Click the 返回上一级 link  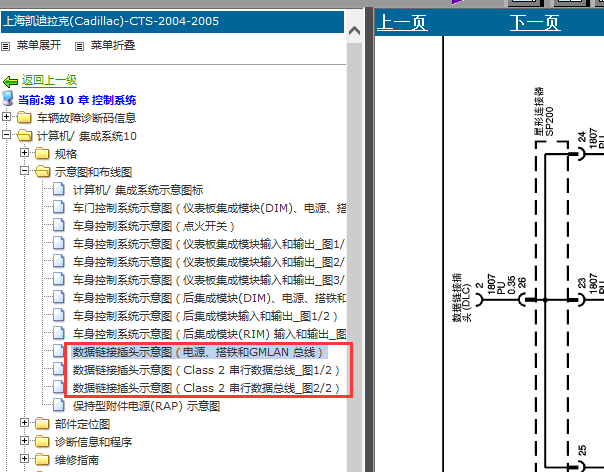(x=49, y=80)
